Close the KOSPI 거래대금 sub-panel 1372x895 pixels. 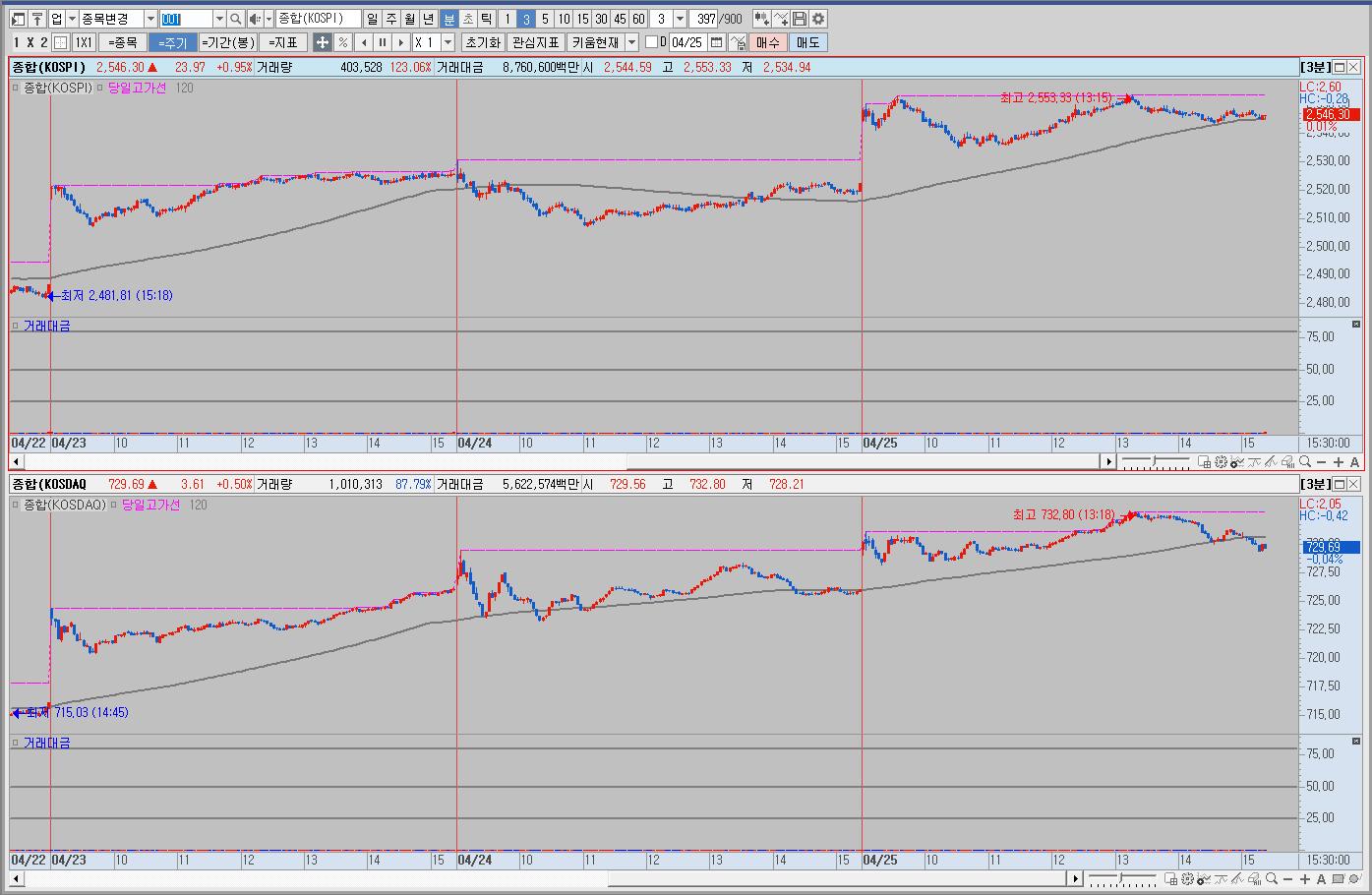[x=1356, y=325]
